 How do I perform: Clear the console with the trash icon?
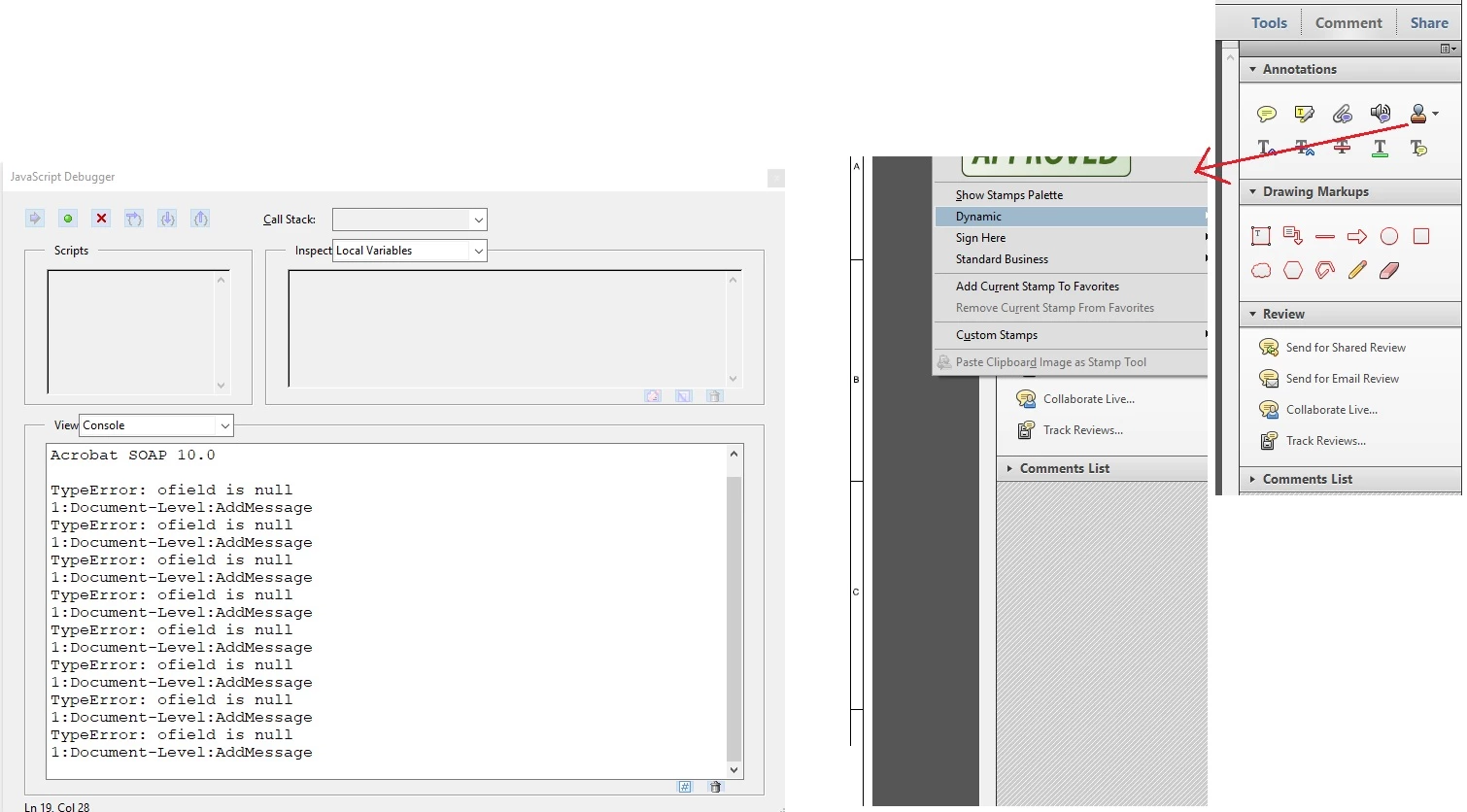[716, 787]
